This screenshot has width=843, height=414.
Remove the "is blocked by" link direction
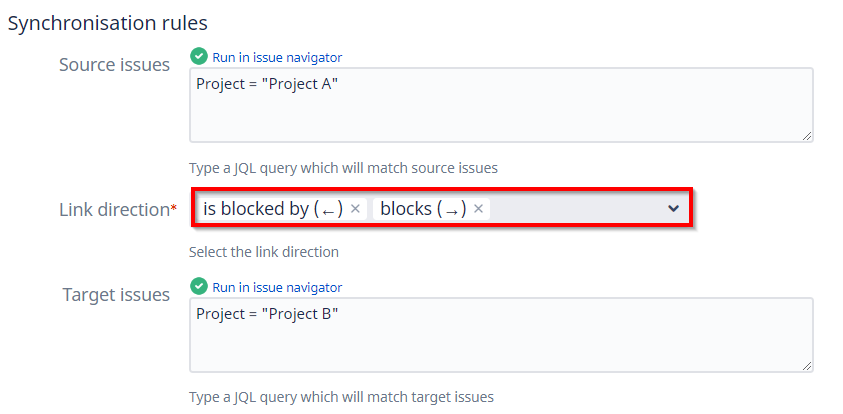pyautogui.click(x=355, y=209)
